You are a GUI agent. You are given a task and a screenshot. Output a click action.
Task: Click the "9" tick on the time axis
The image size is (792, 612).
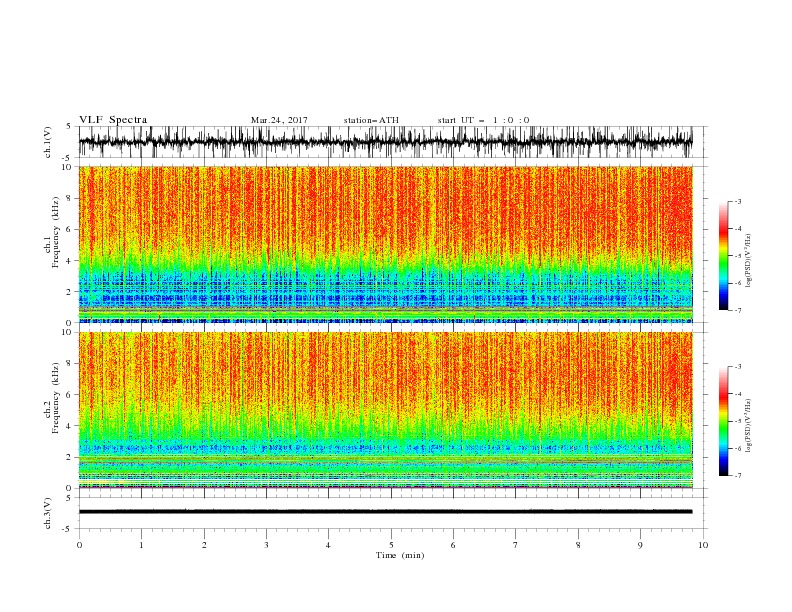(x=640, y=545)
